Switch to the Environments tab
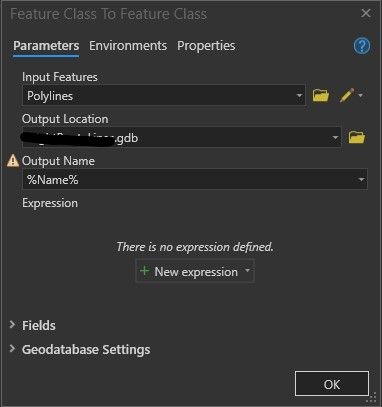 (x=128, y=46)
